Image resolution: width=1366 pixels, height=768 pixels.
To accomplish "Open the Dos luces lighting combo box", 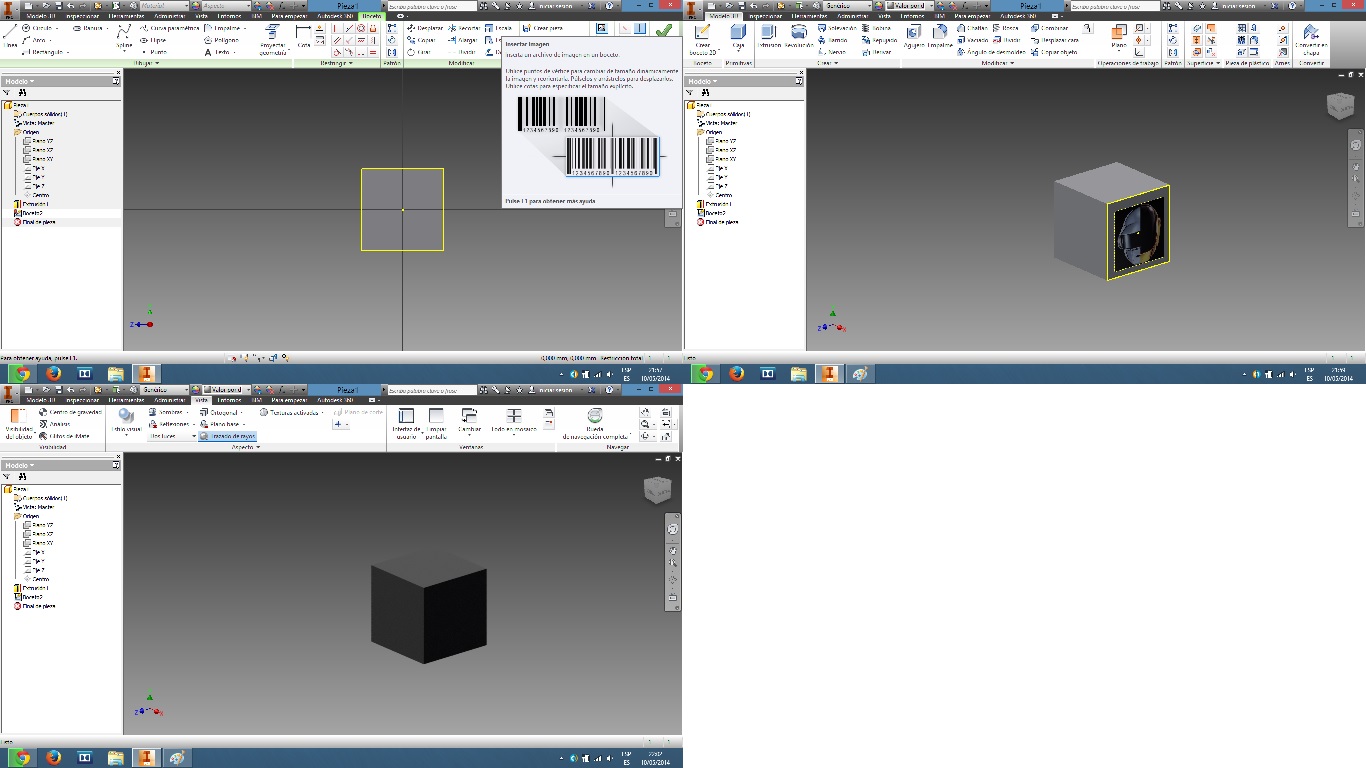I will pos(172,436).
